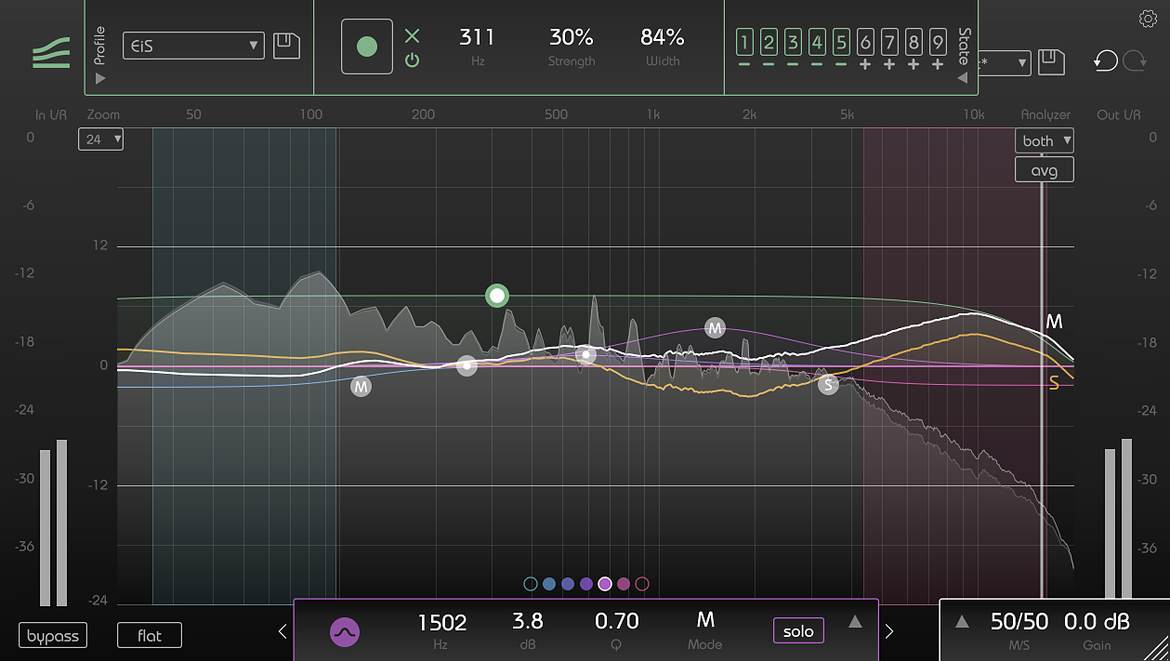Viewport: 1170px width, 661px height.
Task: Toggle the avg analyzer mode
Action: tap(1044, 170)
